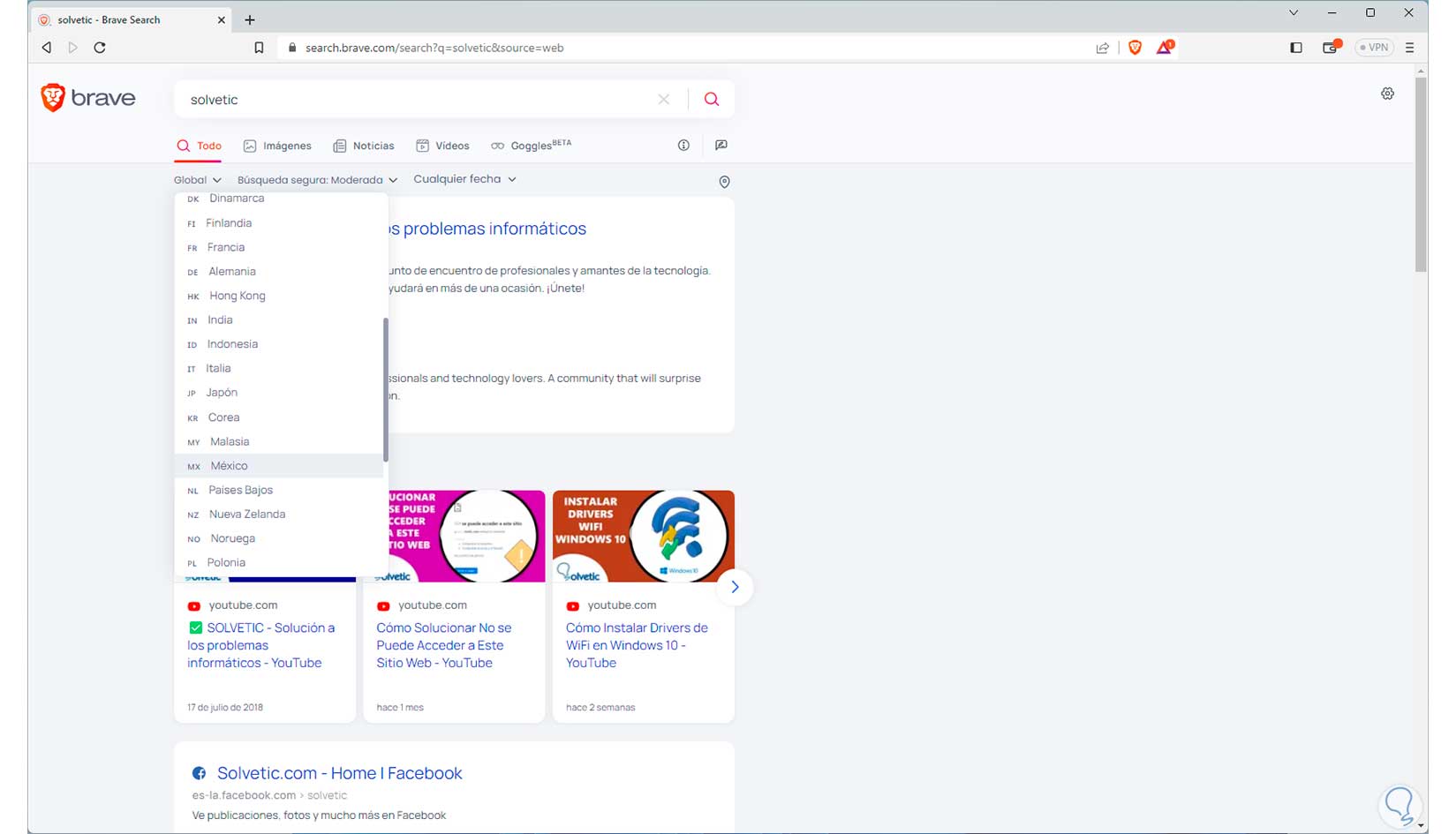The image size is (1456, 834).
Task: Open the browser hamburger menu
Action: (1409, 48)
